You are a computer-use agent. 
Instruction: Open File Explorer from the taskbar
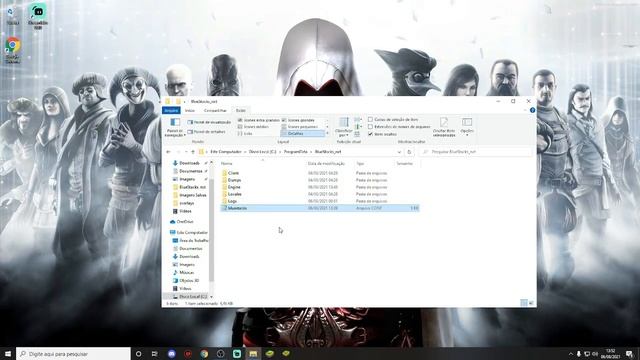pos(253,354)
